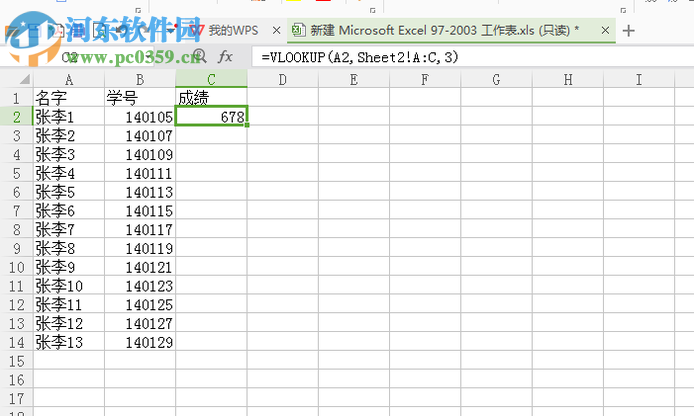The height and width of the screenshot is (416, 694).
Task: Select the cell 张李8
Action: [x=69, y=248]
